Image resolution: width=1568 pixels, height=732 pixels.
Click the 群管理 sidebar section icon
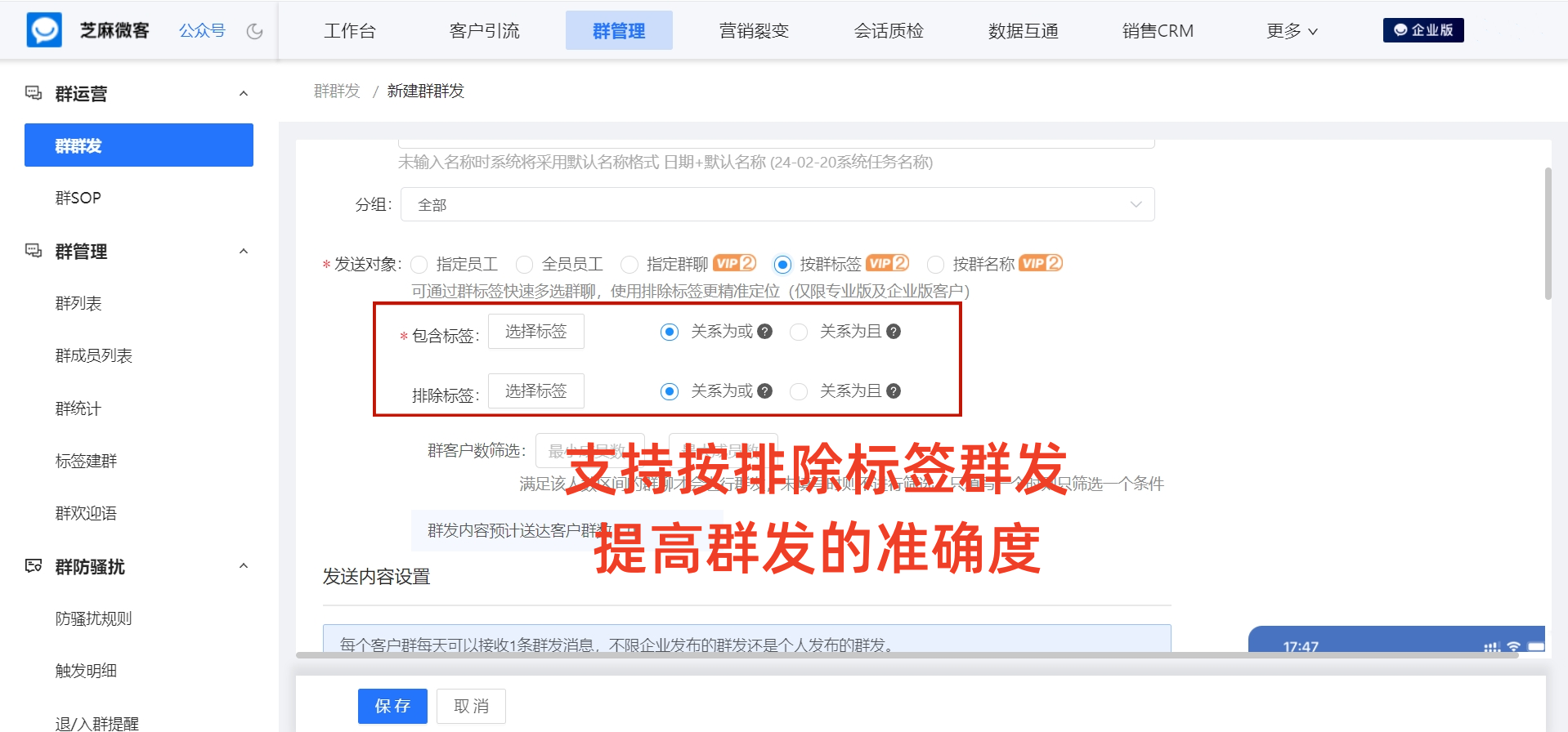click(x=34, y=251)
